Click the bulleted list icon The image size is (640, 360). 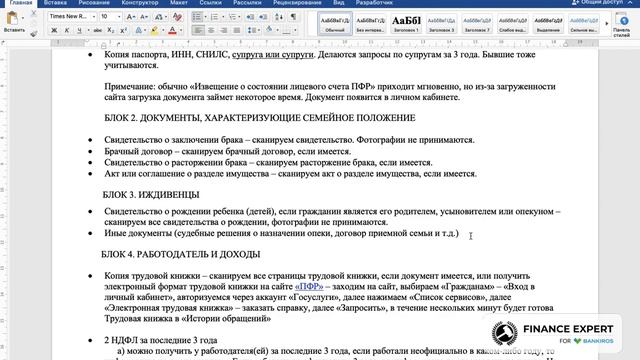click(197, 17)
